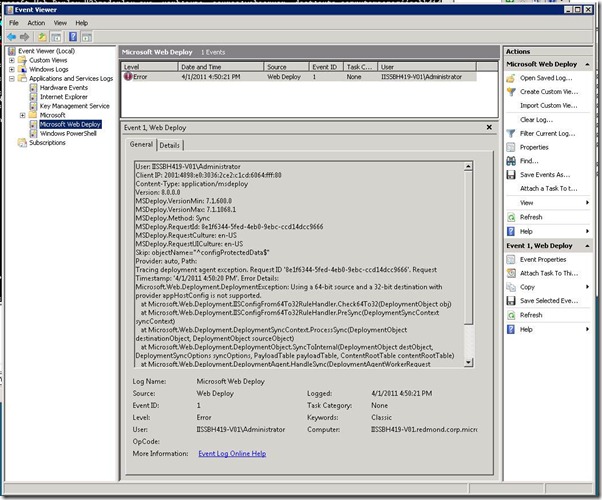Open the Event Log Online Help link
This screenshot has height=500, width=602.
pyautogui.click(x=232, y=454)
